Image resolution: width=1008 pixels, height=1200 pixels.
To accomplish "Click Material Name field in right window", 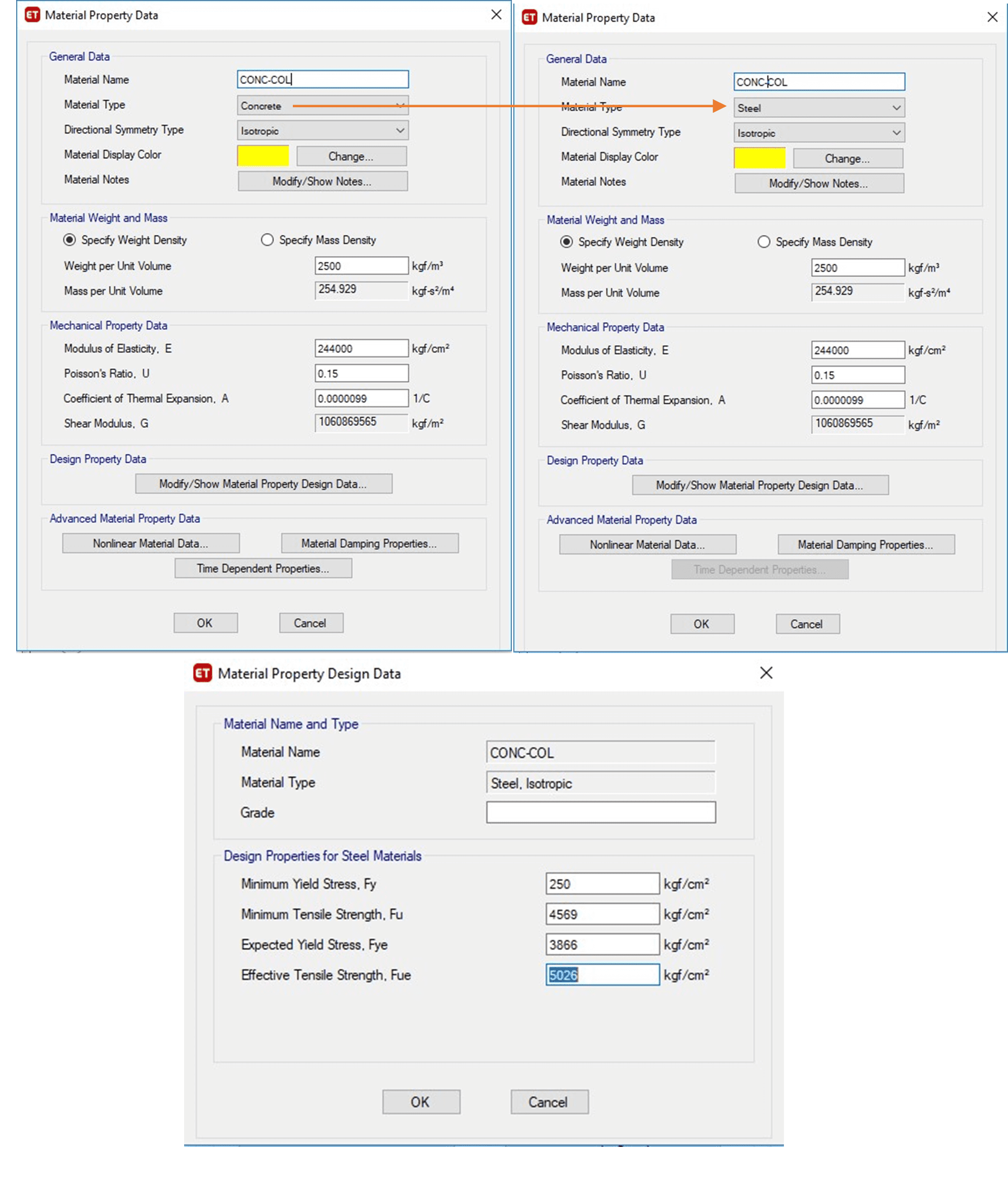I will click(819, 82).
